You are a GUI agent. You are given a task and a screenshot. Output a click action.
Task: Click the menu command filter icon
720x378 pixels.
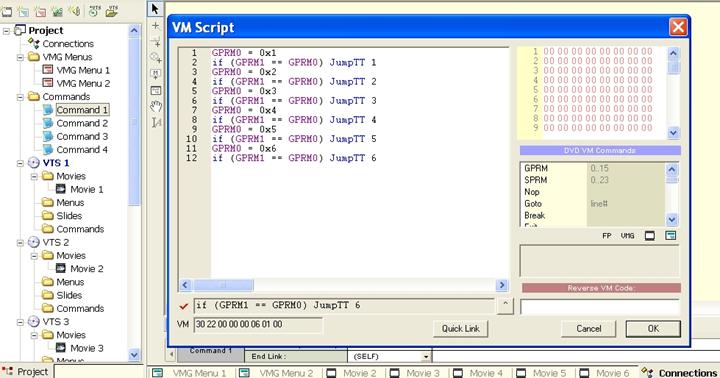tap(670, 236)
